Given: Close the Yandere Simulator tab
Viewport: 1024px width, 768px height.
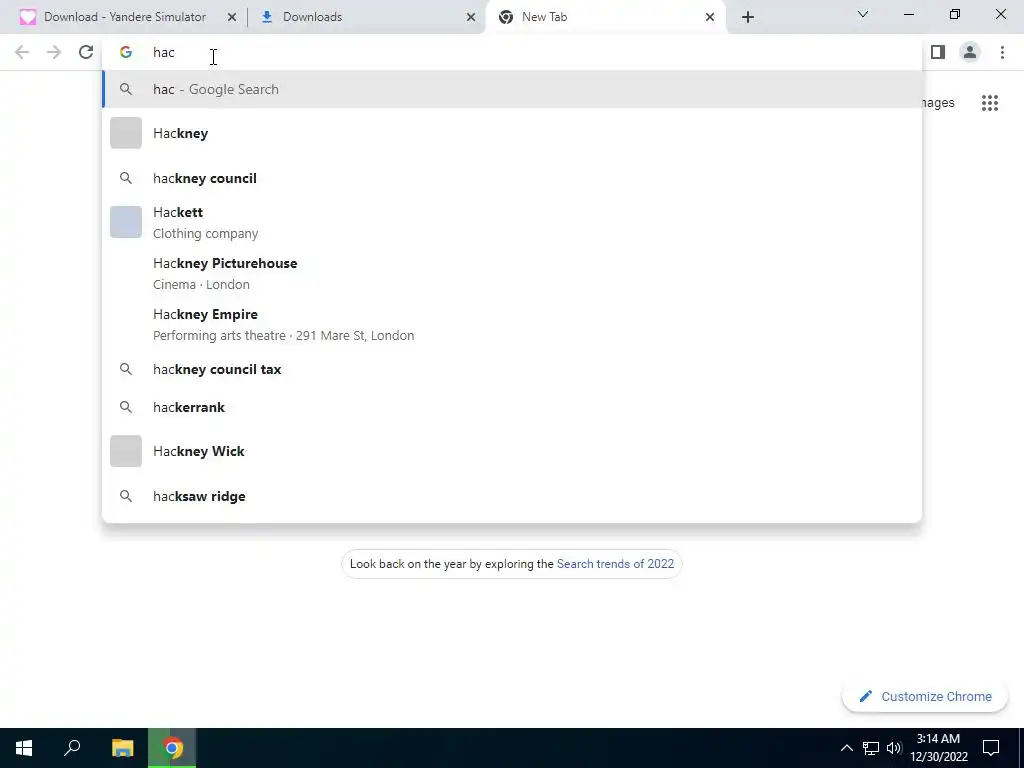Looking at the screenshot, I should (232, 17).
